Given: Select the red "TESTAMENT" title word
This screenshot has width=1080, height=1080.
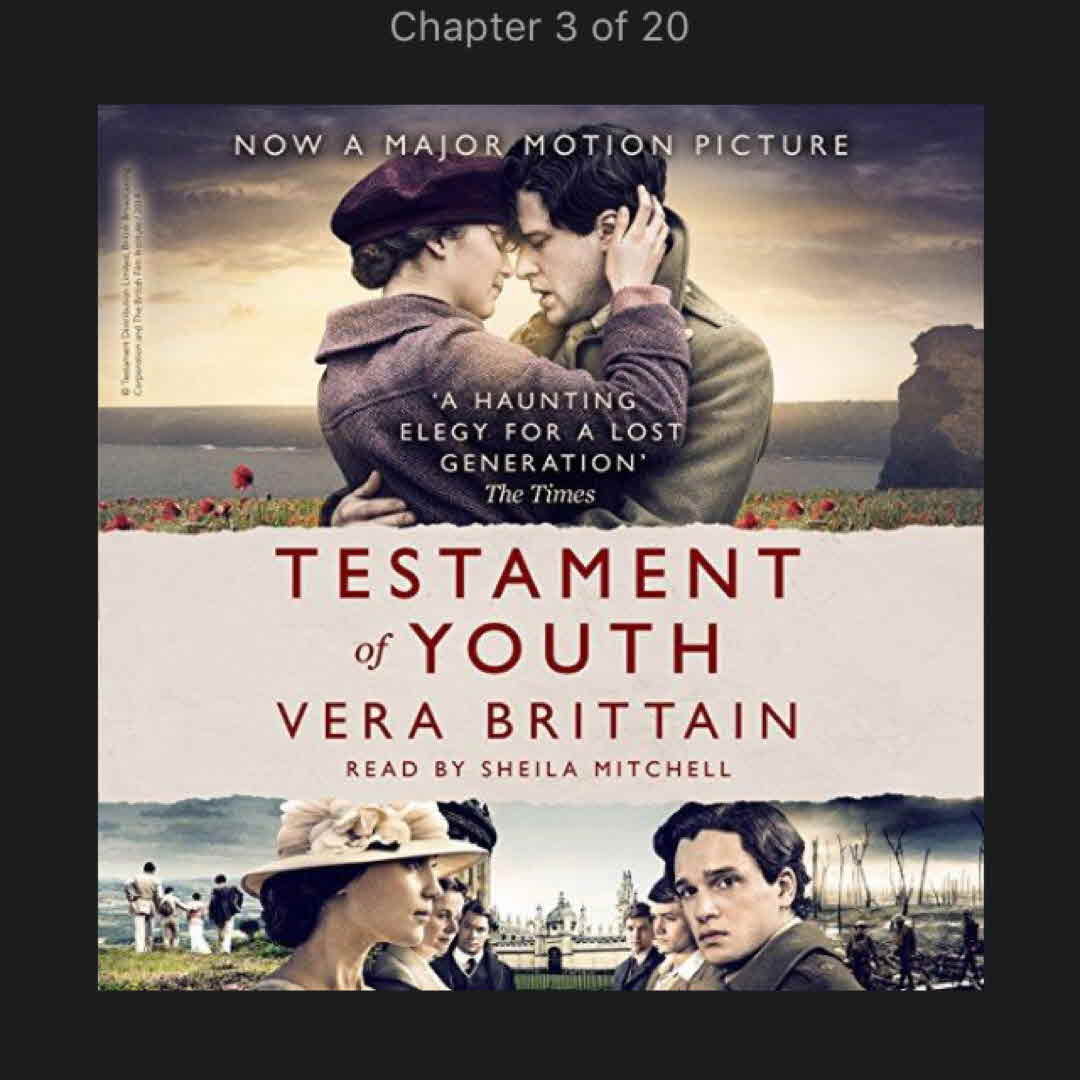Looking at the screenshot, I should tap(539, 572).
